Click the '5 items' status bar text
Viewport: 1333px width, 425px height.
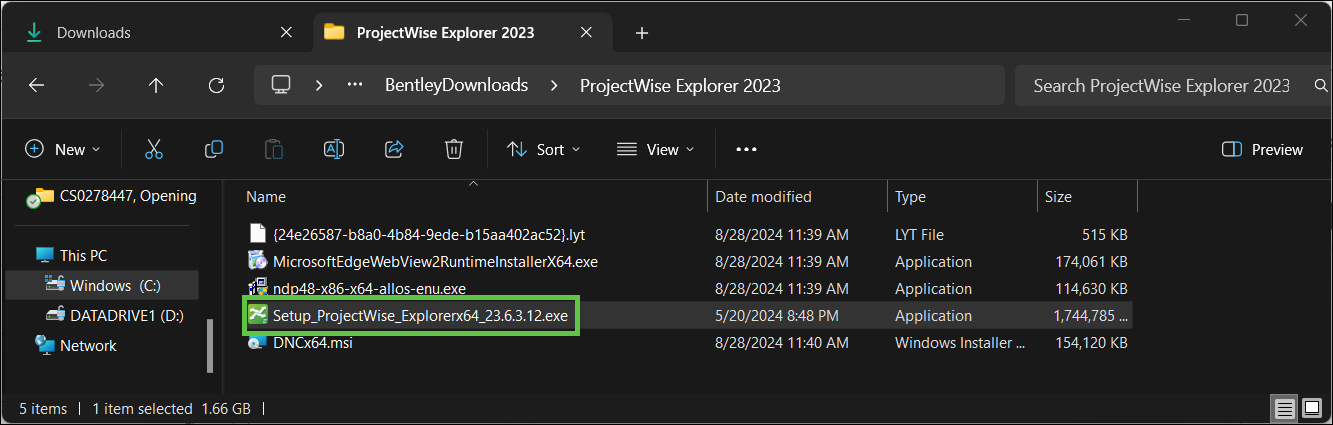point(43,408)
